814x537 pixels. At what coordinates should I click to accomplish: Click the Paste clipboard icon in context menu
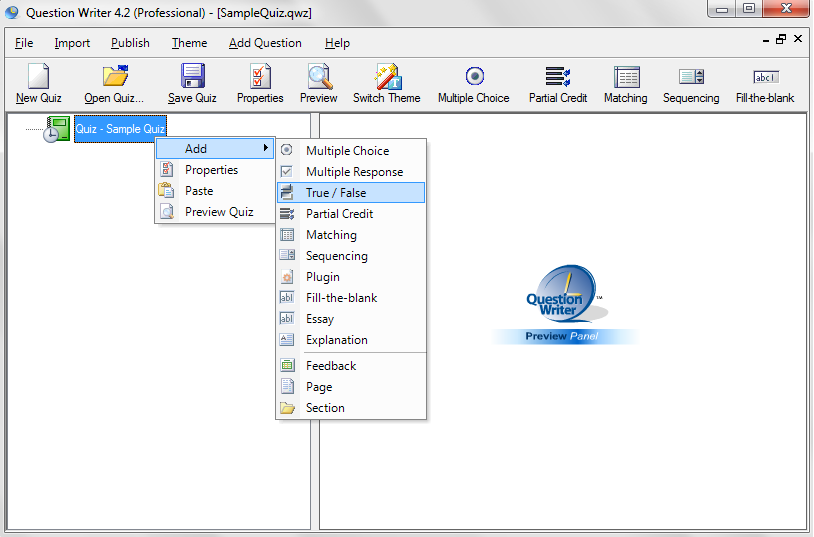166,191
